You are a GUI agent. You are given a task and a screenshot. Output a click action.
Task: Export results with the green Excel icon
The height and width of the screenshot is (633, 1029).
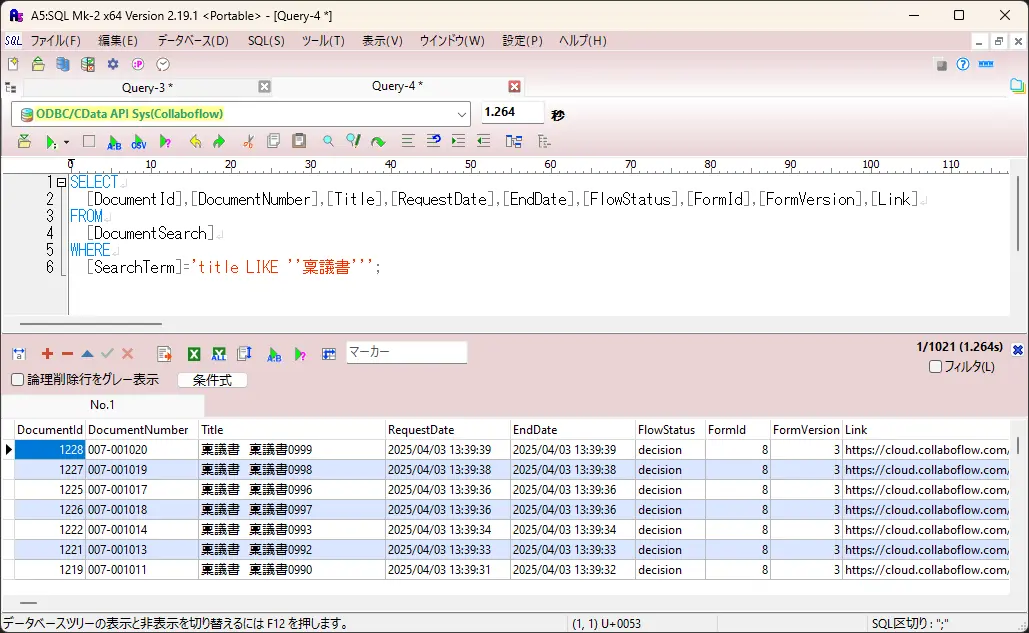[194, 354]
